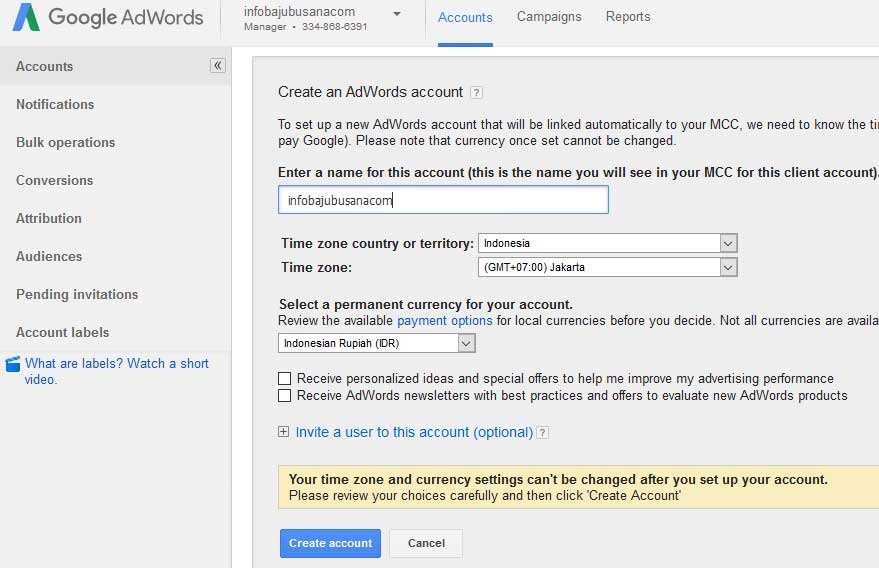This screenshot has width=879, height=568.
Task: Collapse the sidebar with the double-arrow icon
Action: [x=218, y=66]
